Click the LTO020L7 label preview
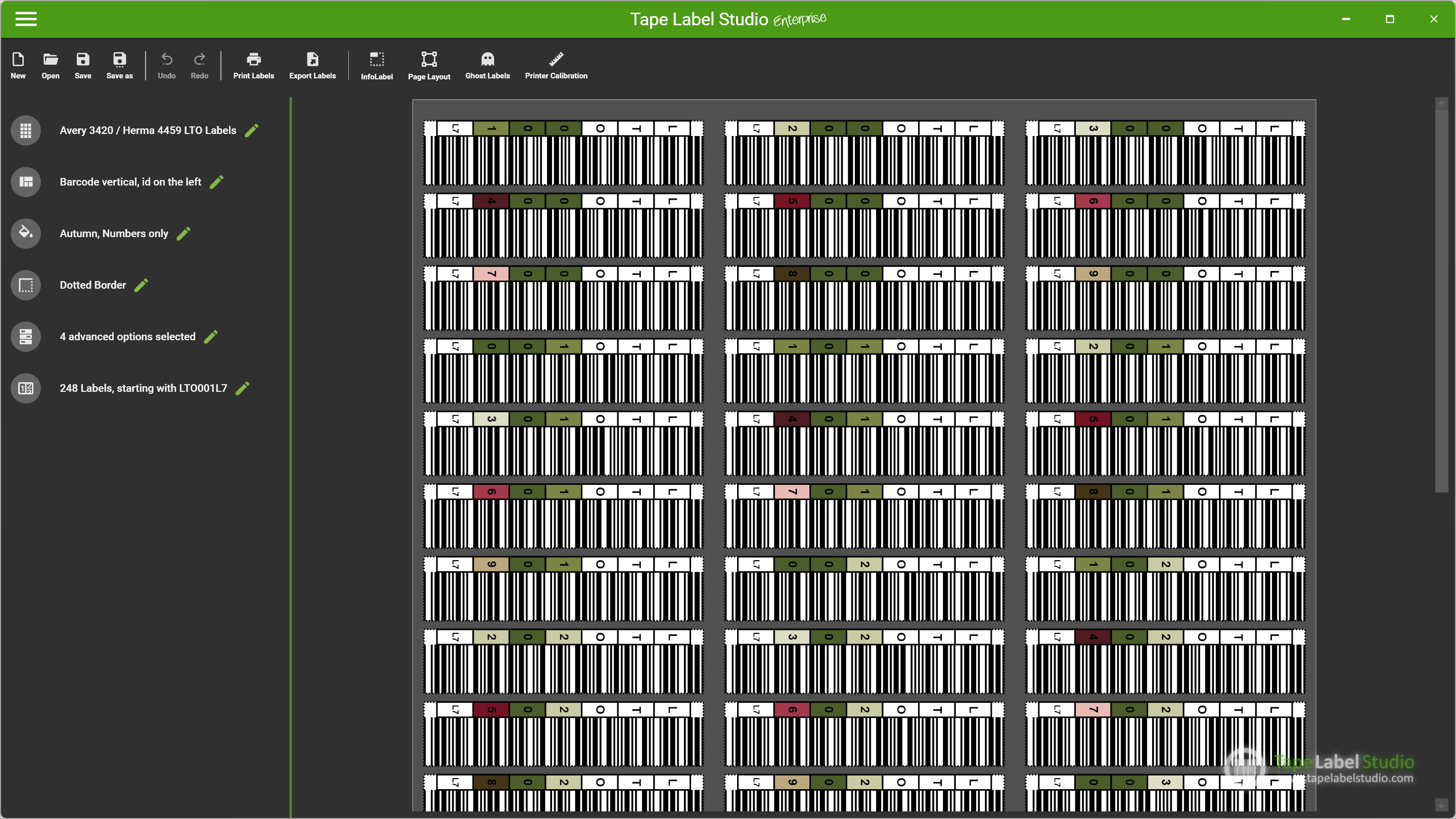1456x819 pixels. pyautogui.click(x=865, y=589)
